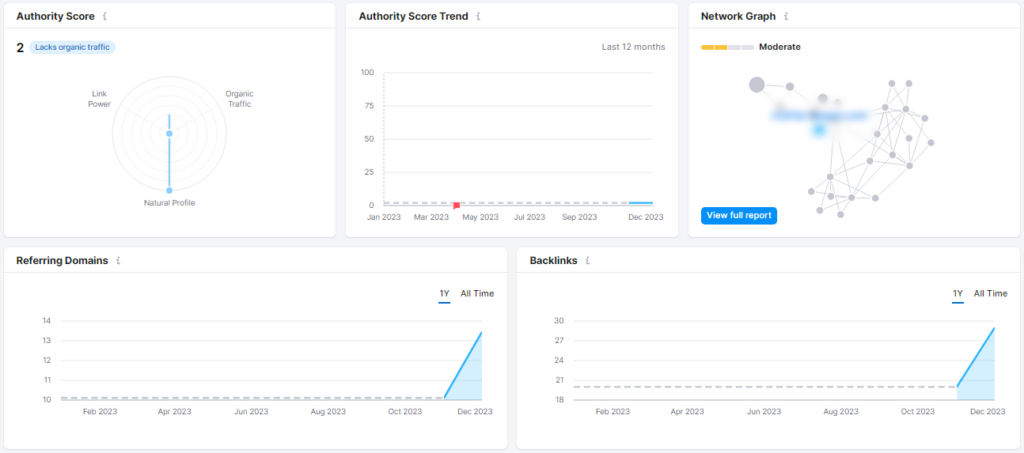
Task: Click the Backlinks rising chart area
Action: [982, 373]
